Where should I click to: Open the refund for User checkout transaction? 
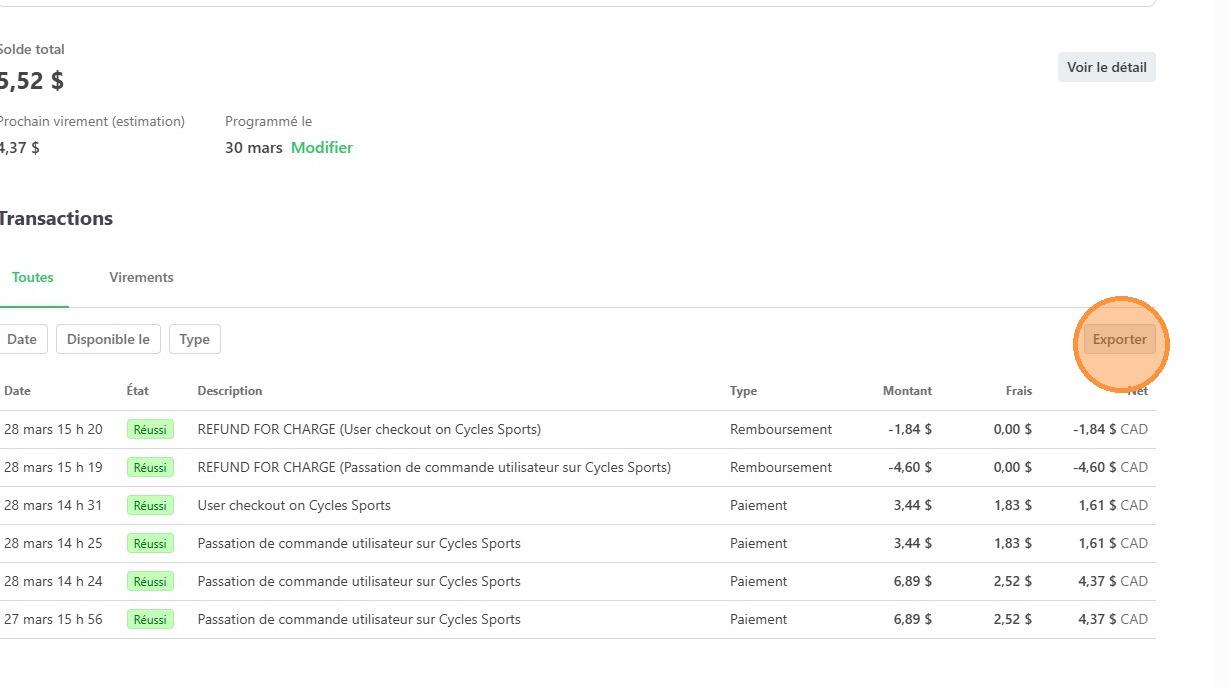369,430
